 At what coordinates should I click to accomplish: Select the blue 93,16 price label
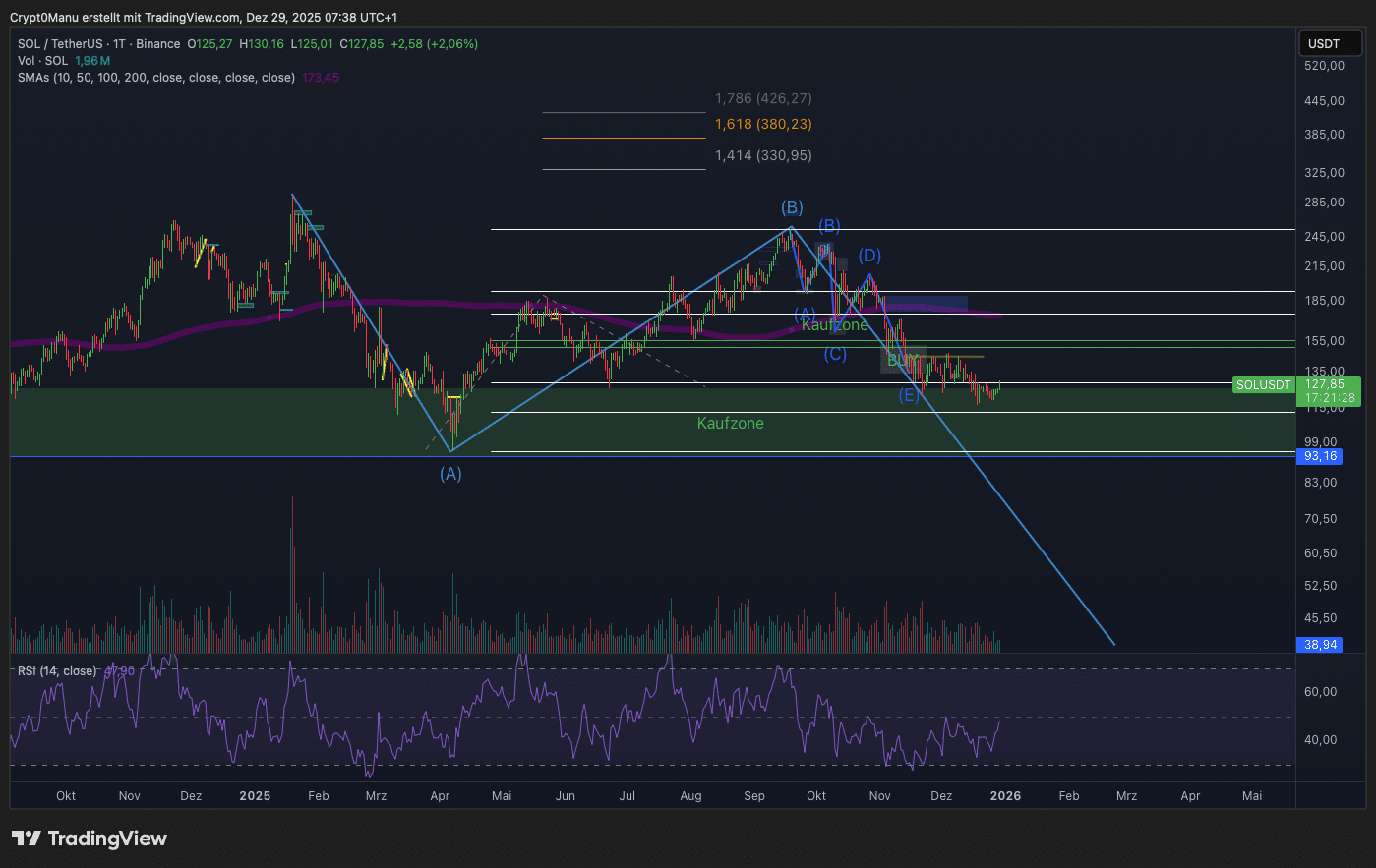click(1320, 456)
